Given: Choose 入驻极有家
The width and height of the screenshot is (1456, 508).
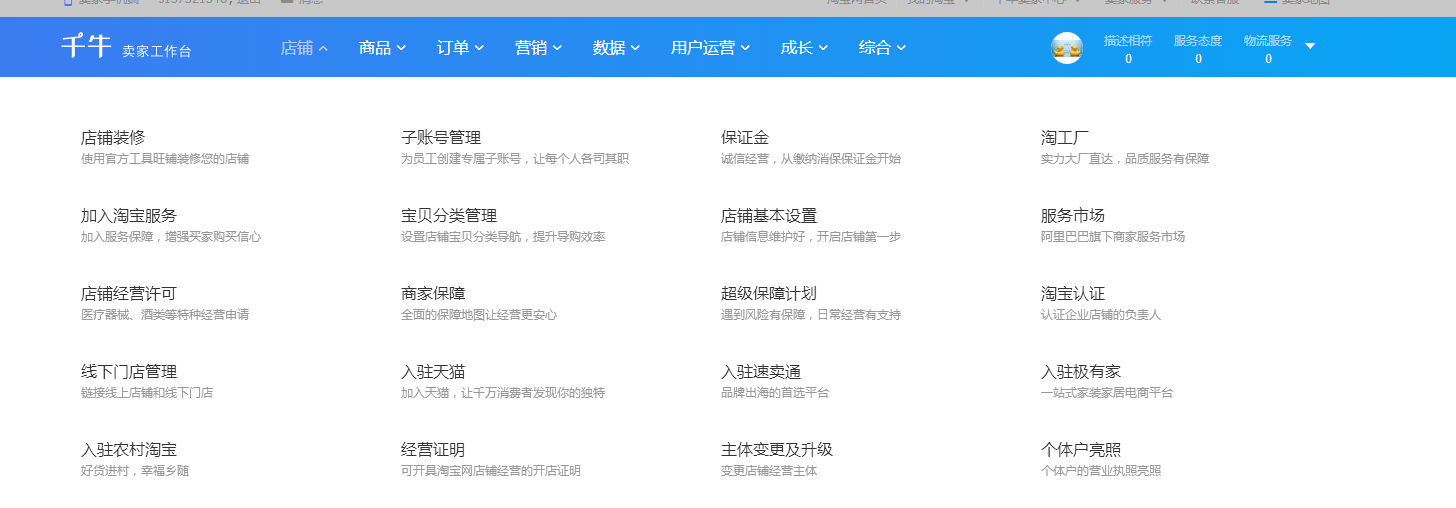Looking at the screenshot, I should pyautogui.click(x=1081, y=371).
